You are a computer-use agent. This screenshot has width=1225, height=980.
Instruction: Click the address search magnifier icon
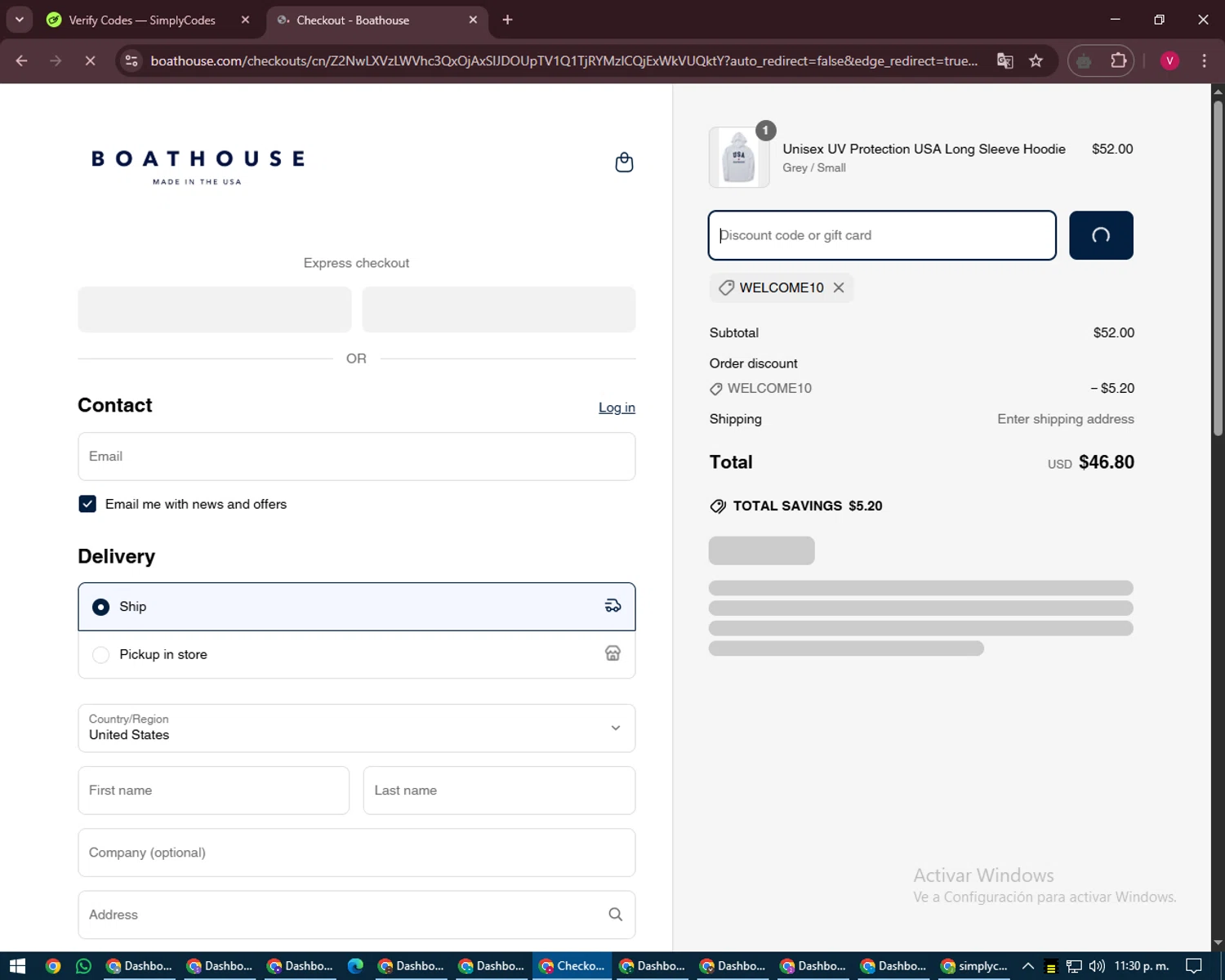click(616, 915)
